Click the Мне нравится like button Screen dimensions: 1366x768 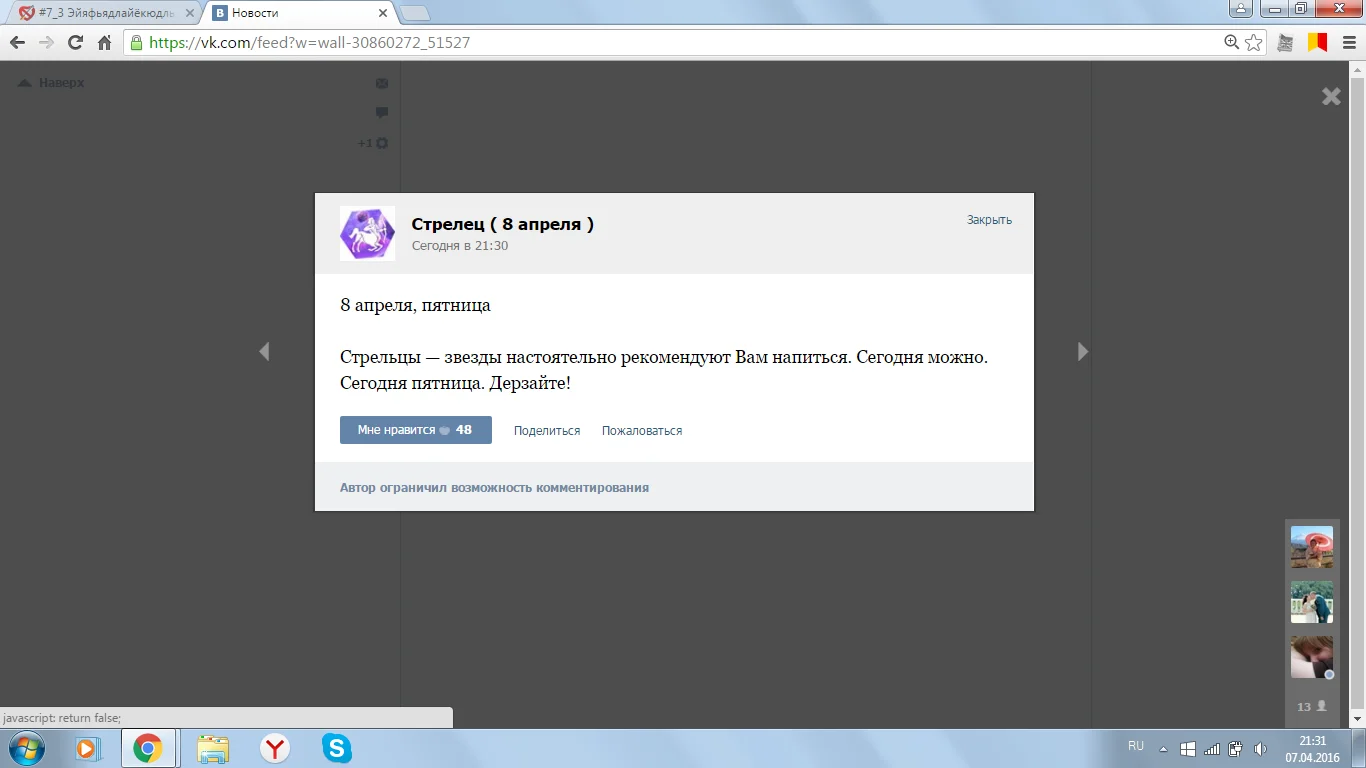click(416, 430)
